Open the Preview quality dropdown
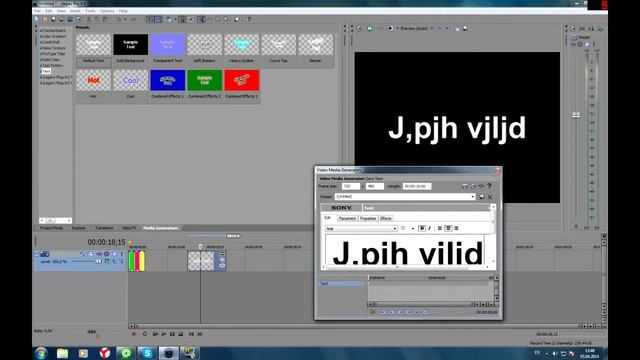Viewport: 640px width, 360px height. pyautogui.click(x=417, y=29)
